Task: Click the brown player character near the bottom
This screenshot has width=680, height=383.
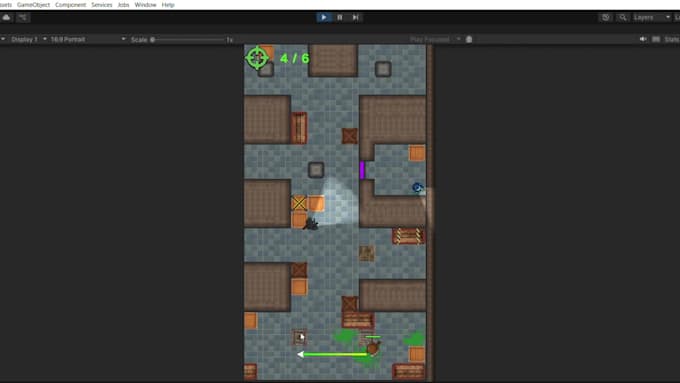Action: [x=373, y=347]
